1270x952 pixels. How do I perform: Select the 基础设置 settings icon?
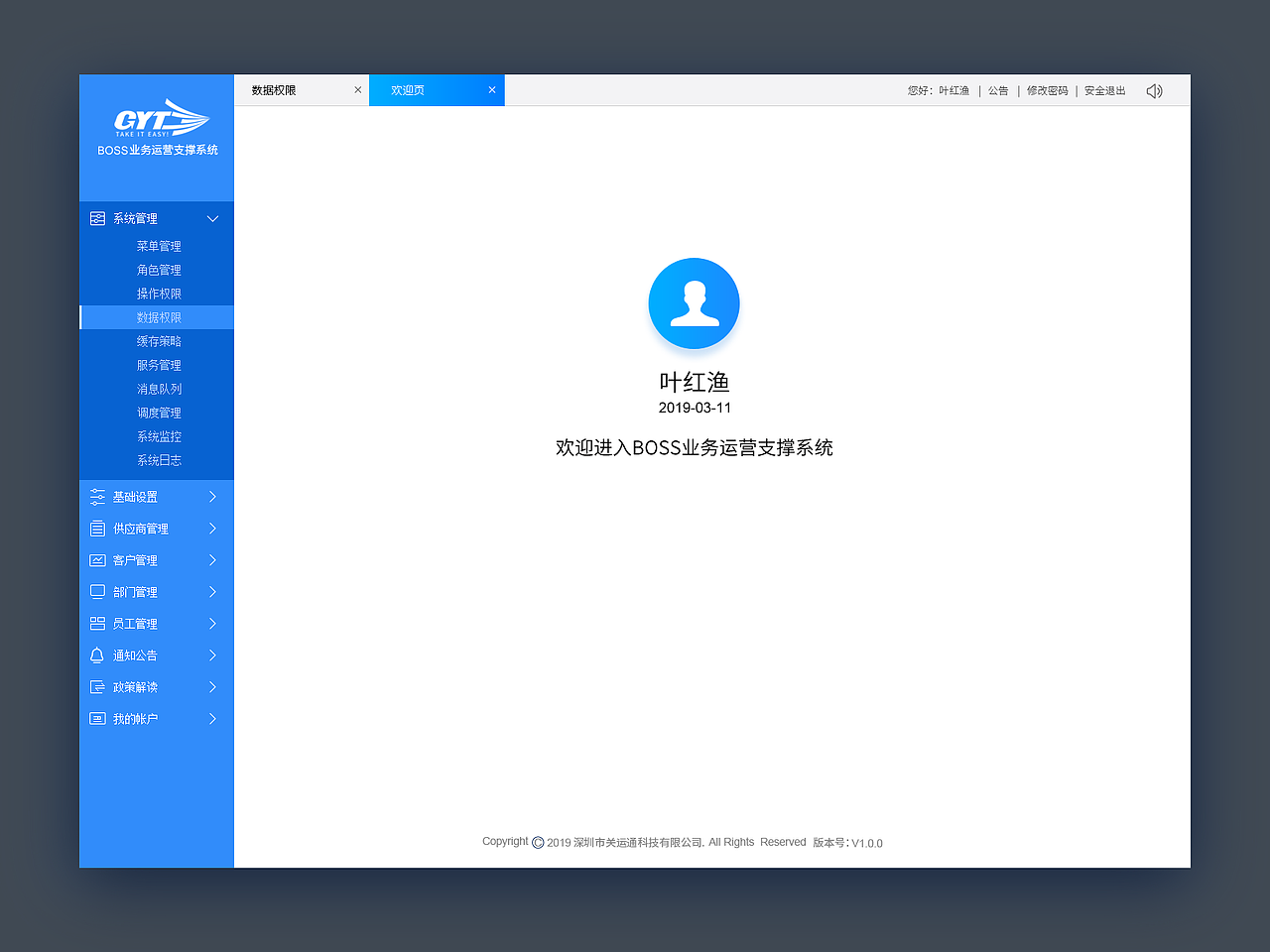(97, 496)
